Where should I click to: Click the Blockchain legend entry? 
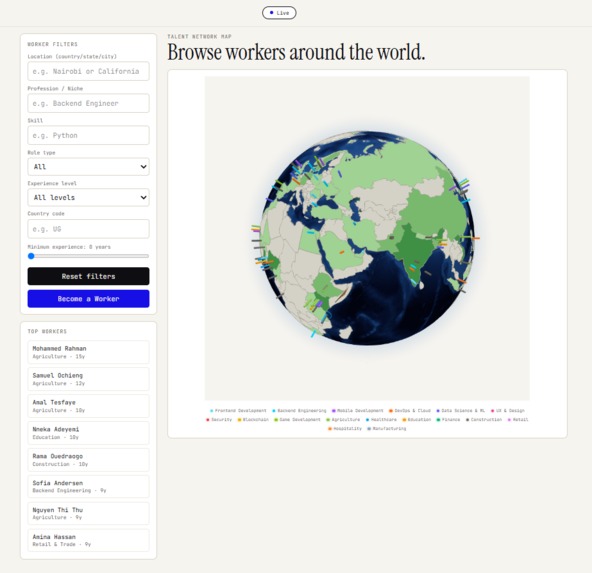[x=253, y=419]
